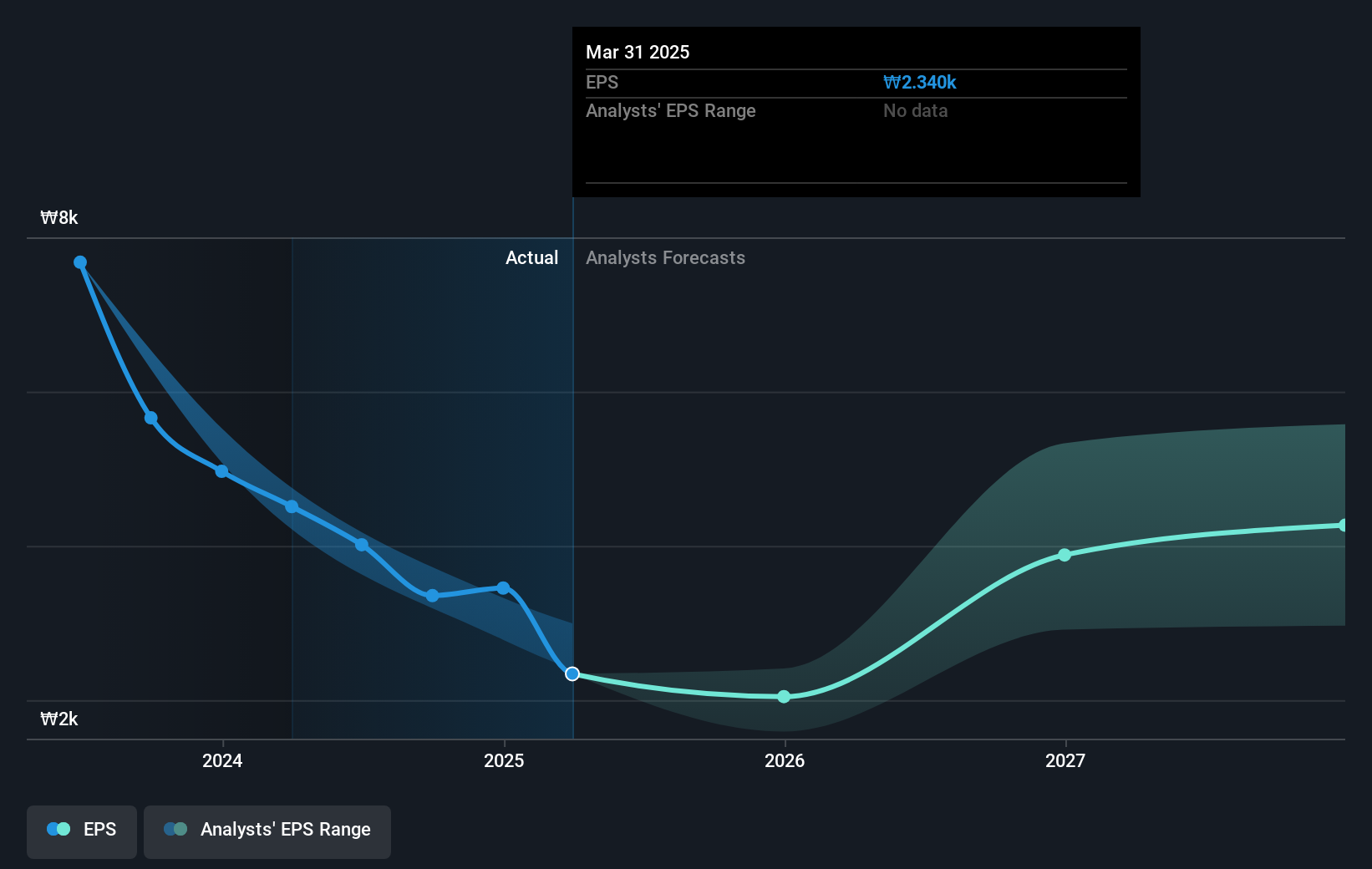Select the first EPS data point near ₩8k

click(x=80, y=262)
